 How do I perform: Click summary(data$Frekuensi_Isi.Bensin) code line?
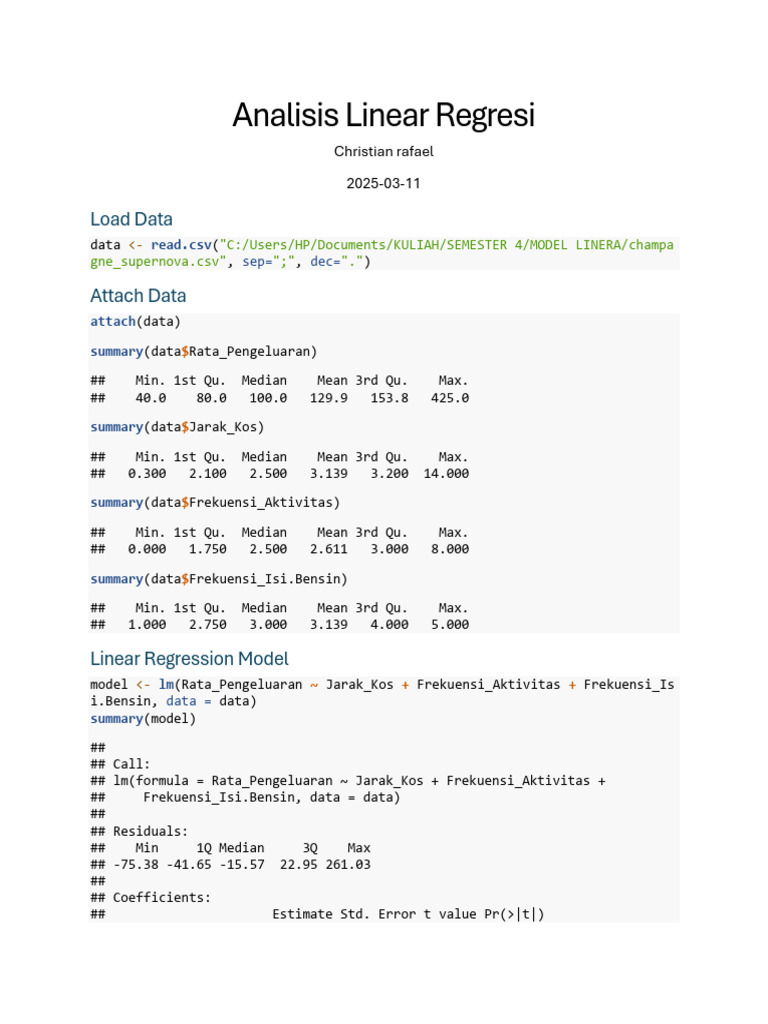coord(219,579)
